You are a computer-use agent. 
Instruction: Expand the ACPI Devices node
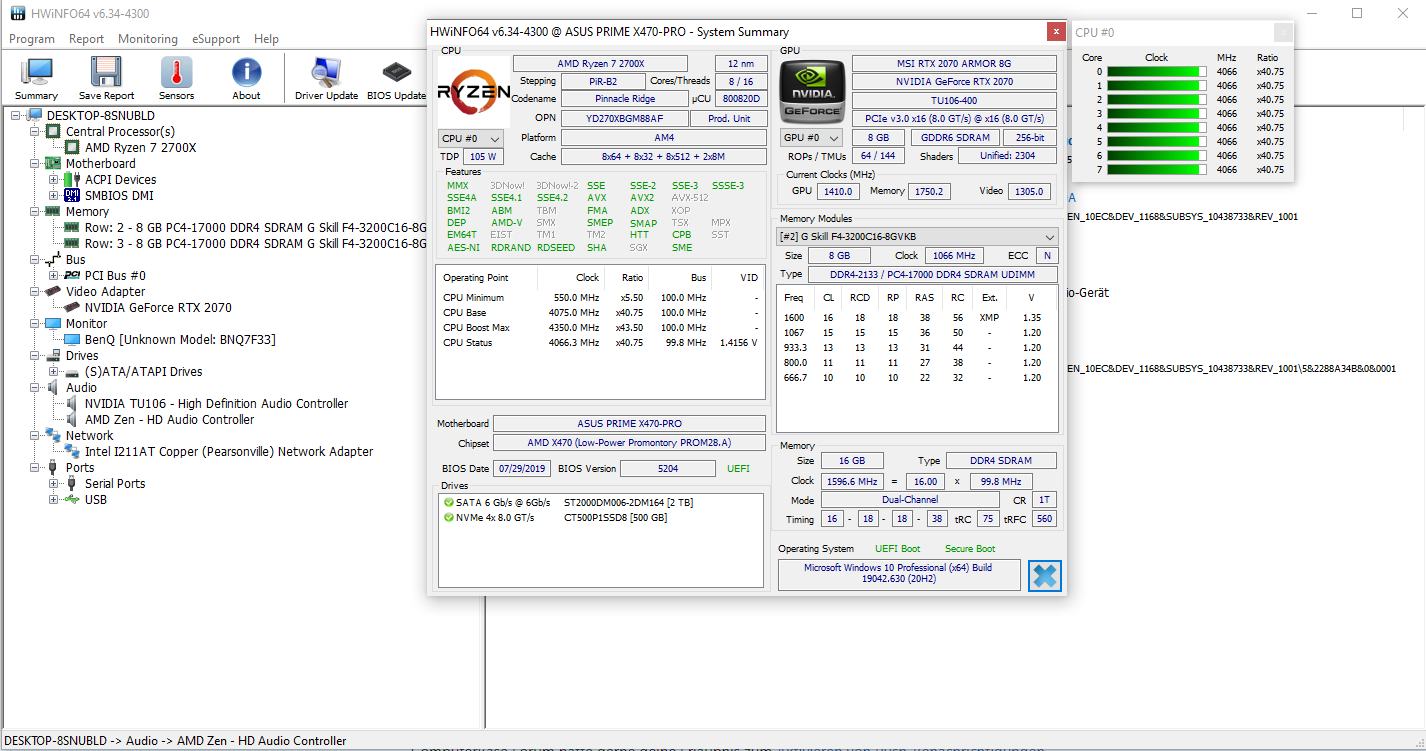[x=54, y=180]
